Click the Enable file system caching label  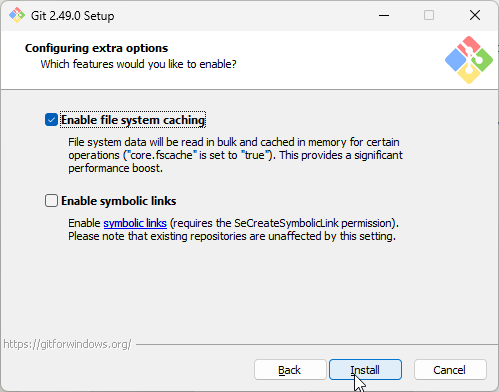(x=133, y=120)
